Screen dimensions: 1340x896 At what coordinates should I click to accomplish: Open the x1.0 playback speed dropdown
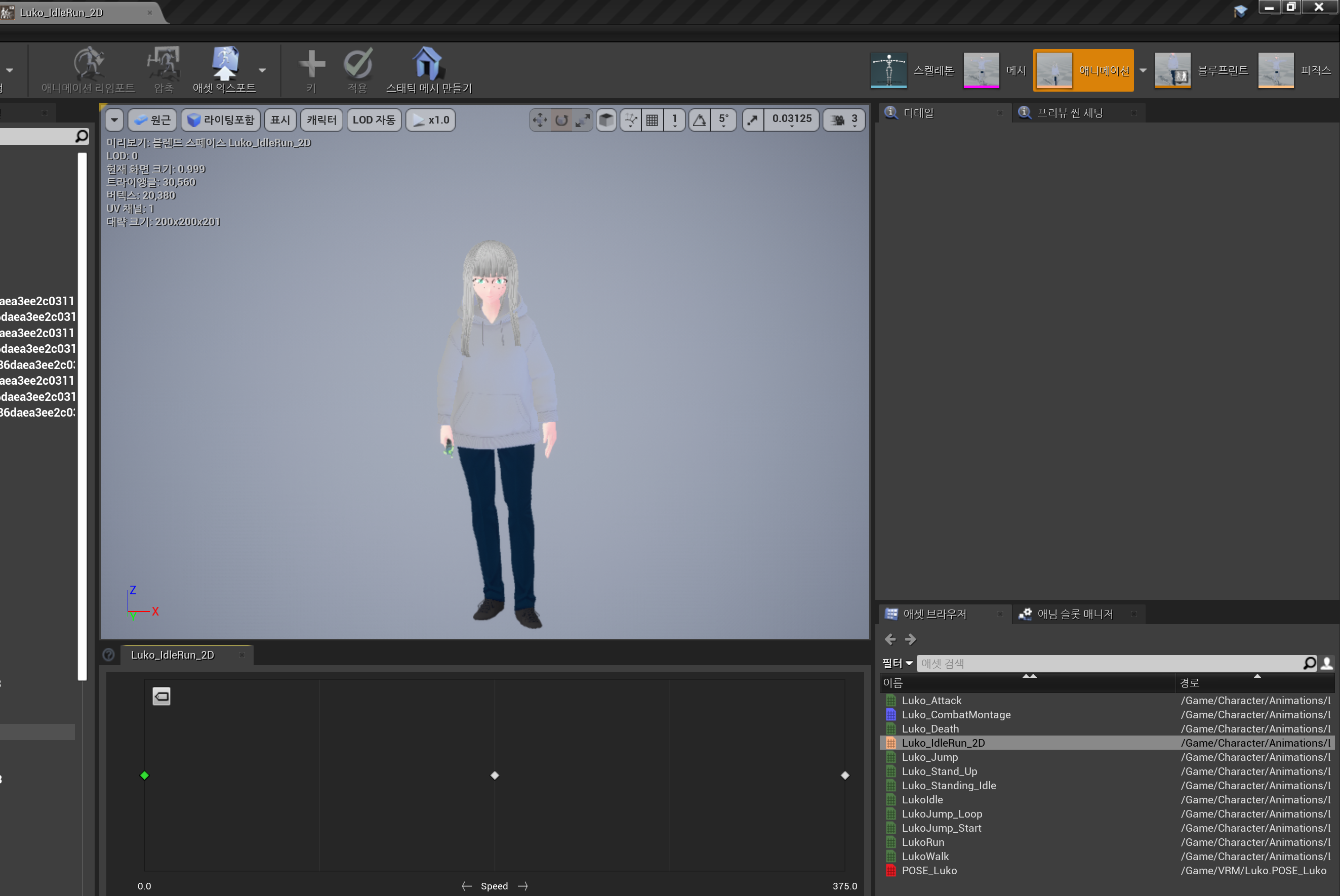pos(430,119)
